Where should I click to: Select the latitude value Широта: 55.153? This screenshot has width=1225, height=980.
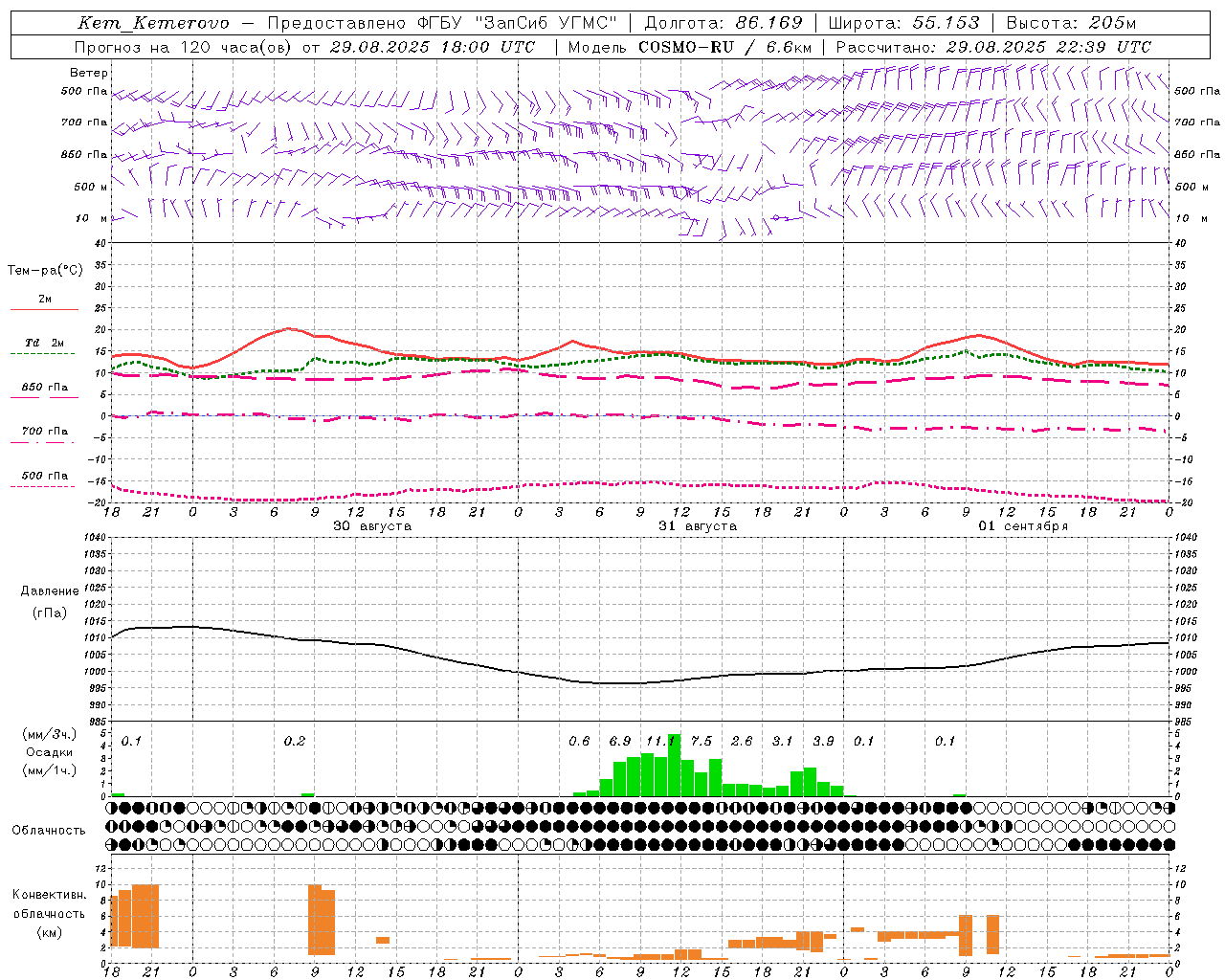904,23
